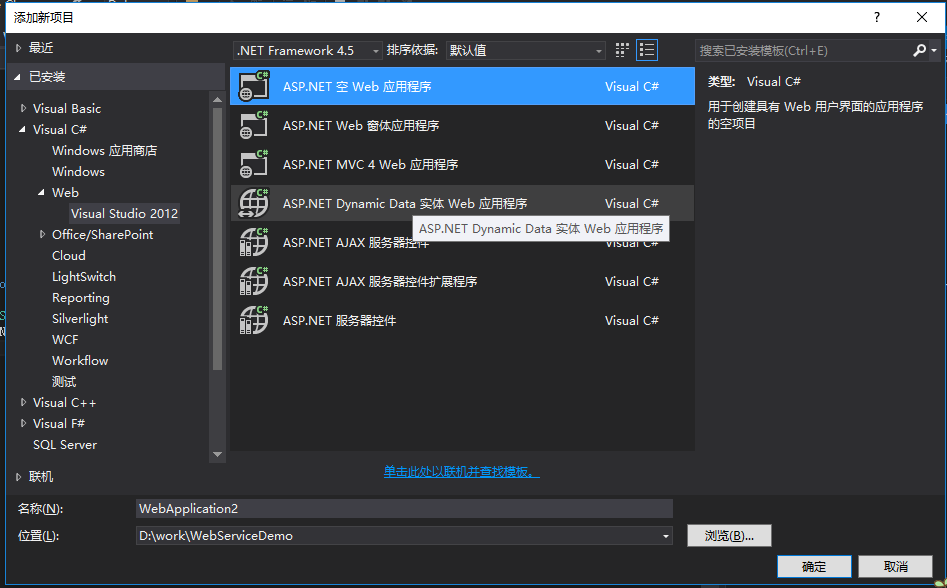
Task: Select ASP.NET Web 窗体应用程序 row text
Action: pyautogui.click(x=361, y=126)
